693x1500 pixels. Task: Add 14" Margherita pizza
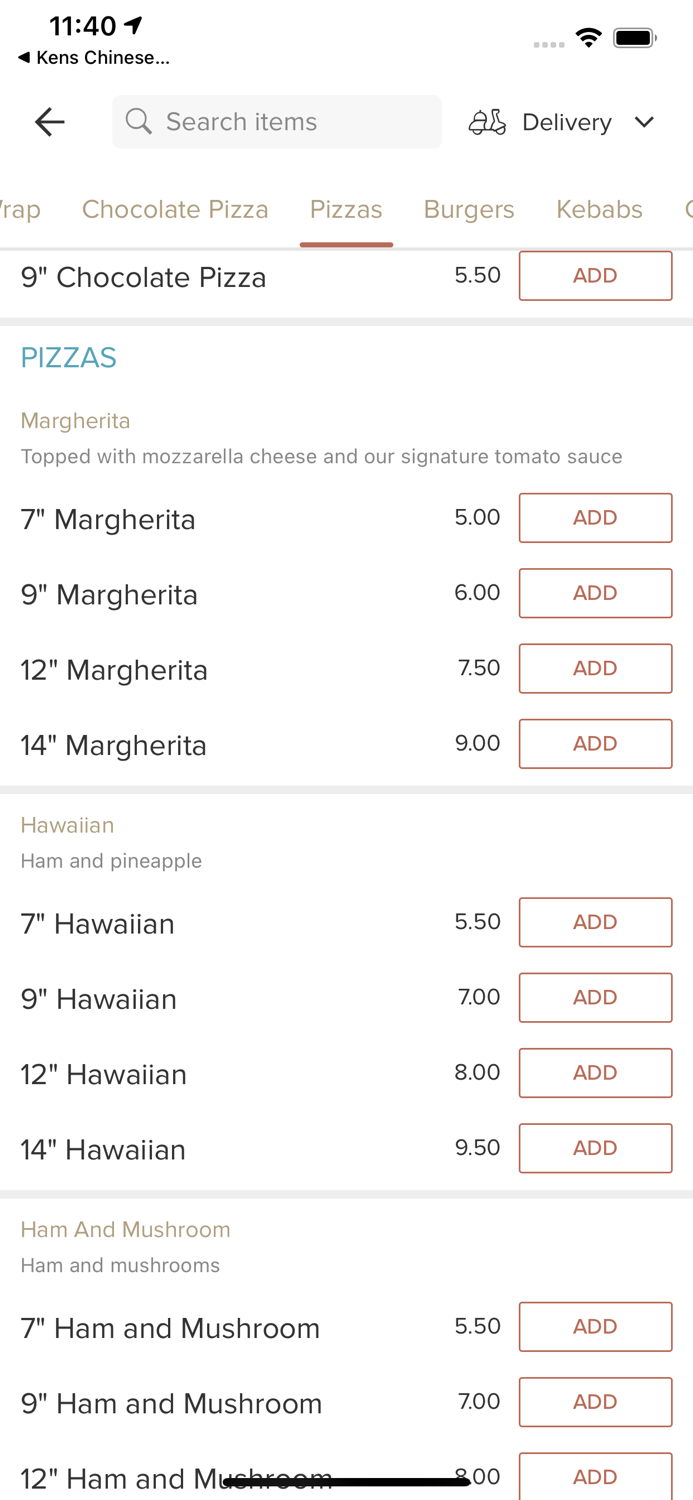click(x=595, y=744)
